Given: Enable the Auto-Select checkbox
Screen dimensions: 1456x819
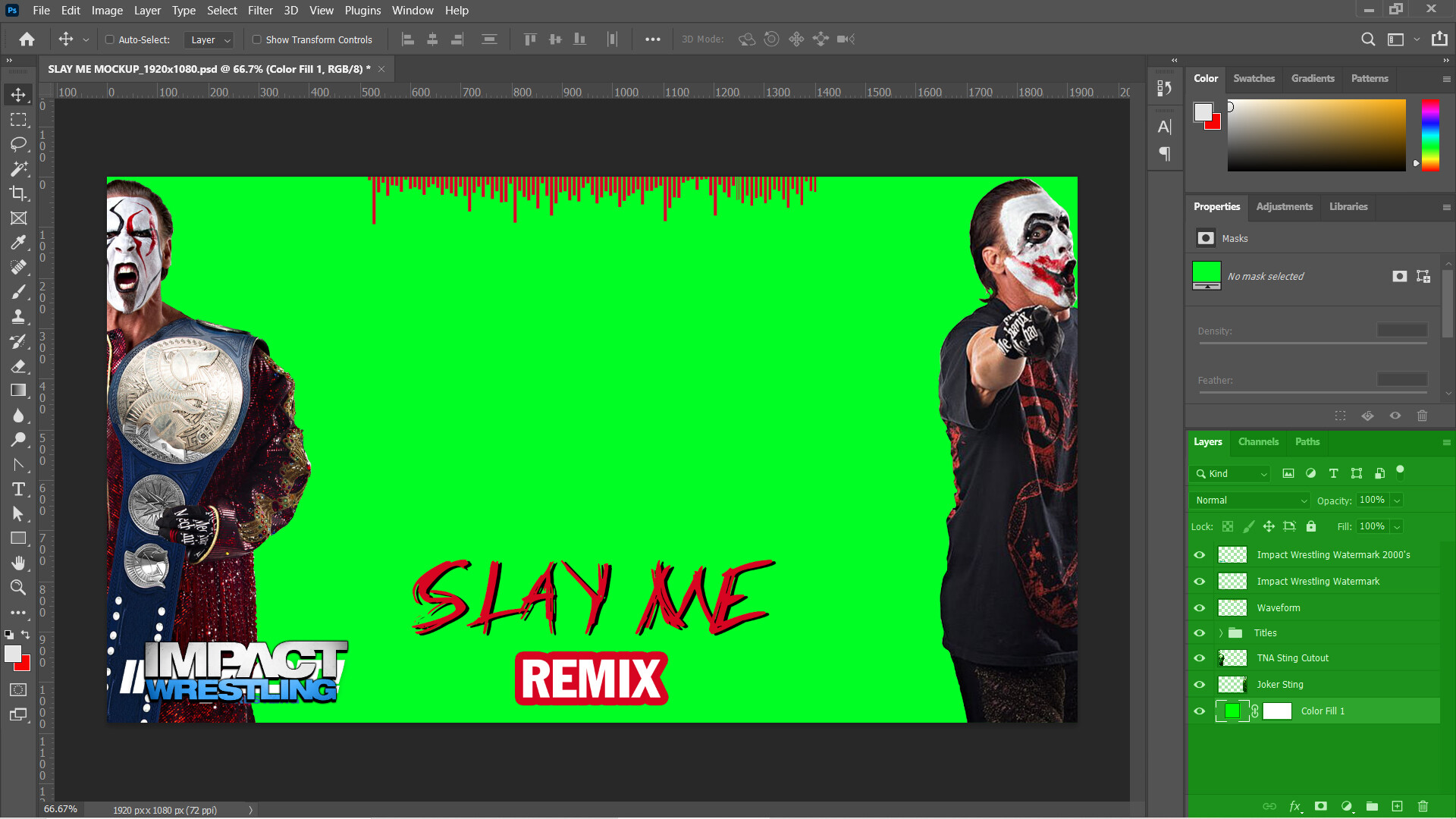Looking at the screenshot, I should tap(109, 39).
